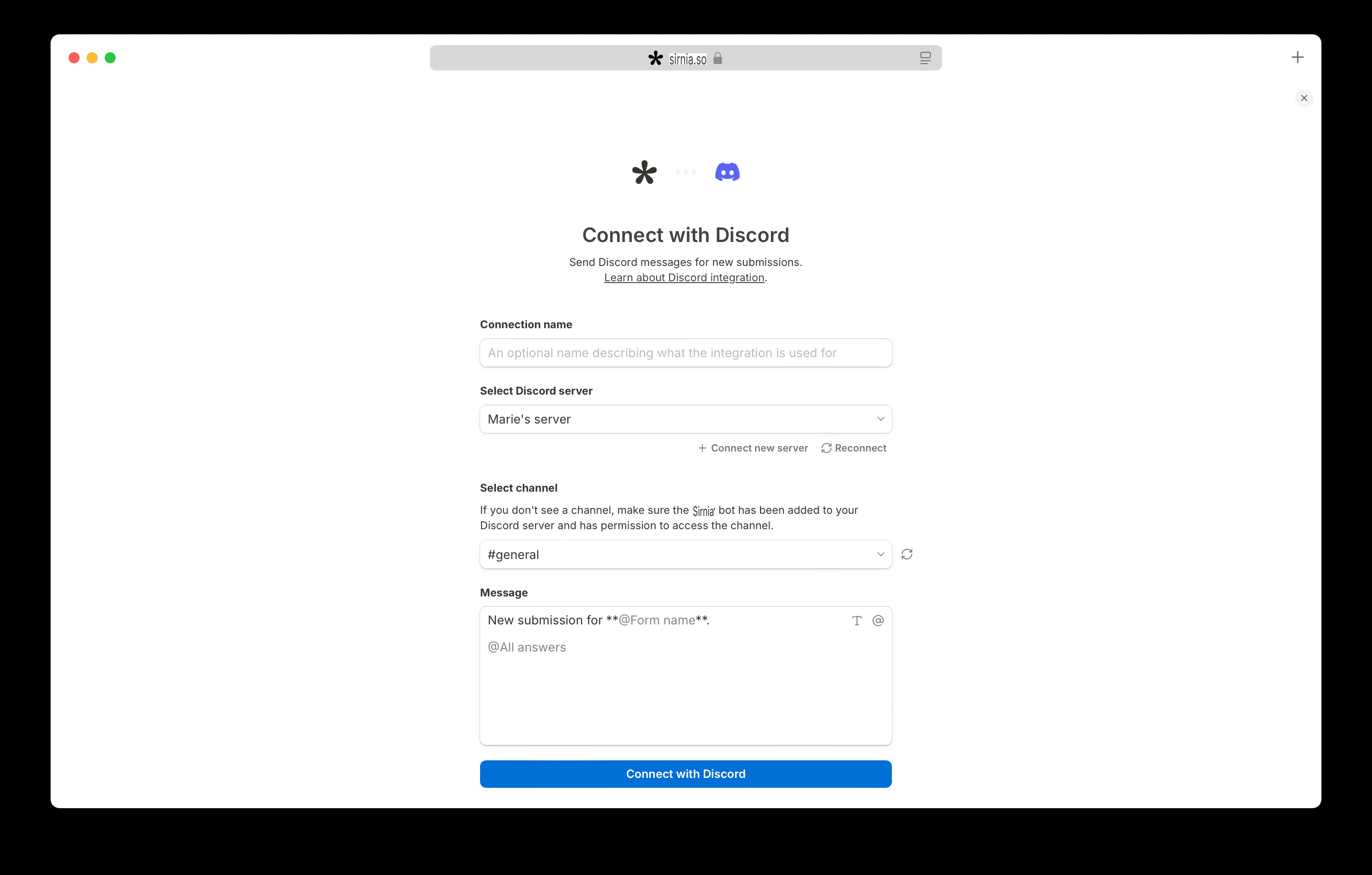Focus the Connection name input field

[686, 353]
